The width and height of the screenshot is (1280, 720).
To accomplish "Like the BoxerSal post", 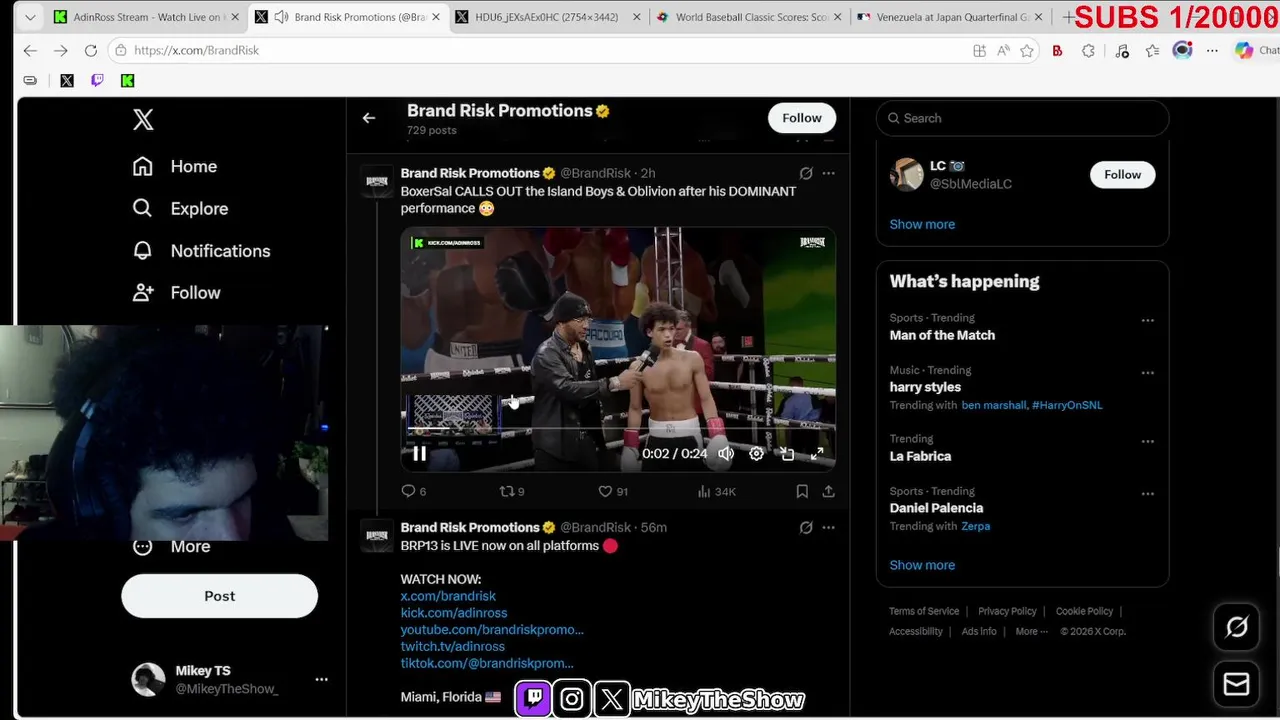I will tap(613, 491).
